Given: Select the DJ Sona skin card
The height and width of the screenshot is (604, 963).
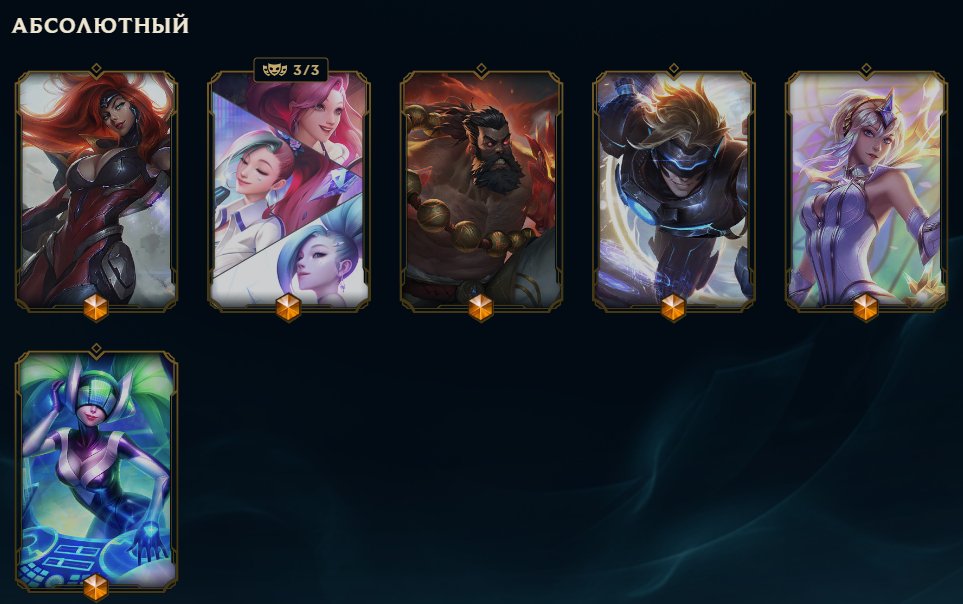Looking at the screenshot, I should [x=96, y=471].
